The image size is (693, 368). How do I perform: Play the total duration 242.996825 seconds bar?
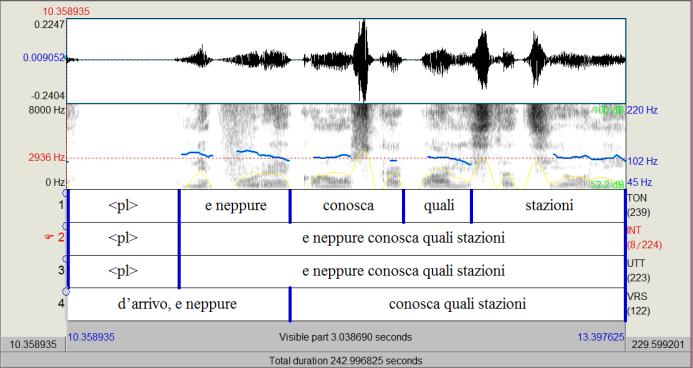[x=346, y=360]
